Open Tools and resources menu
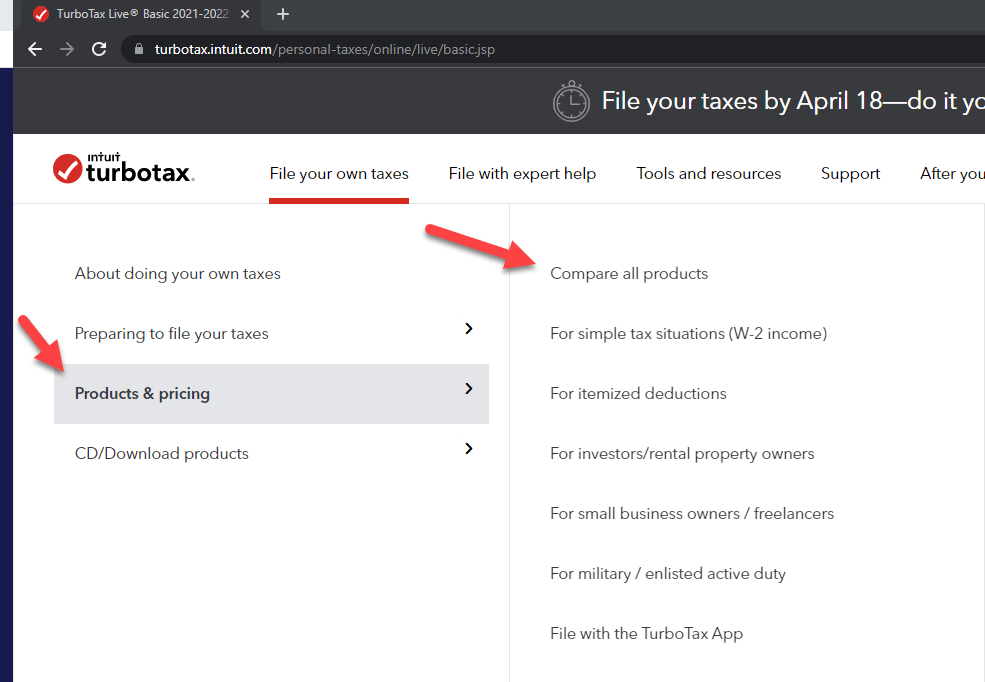Screen dimensions: 985x682 (709, 173)
